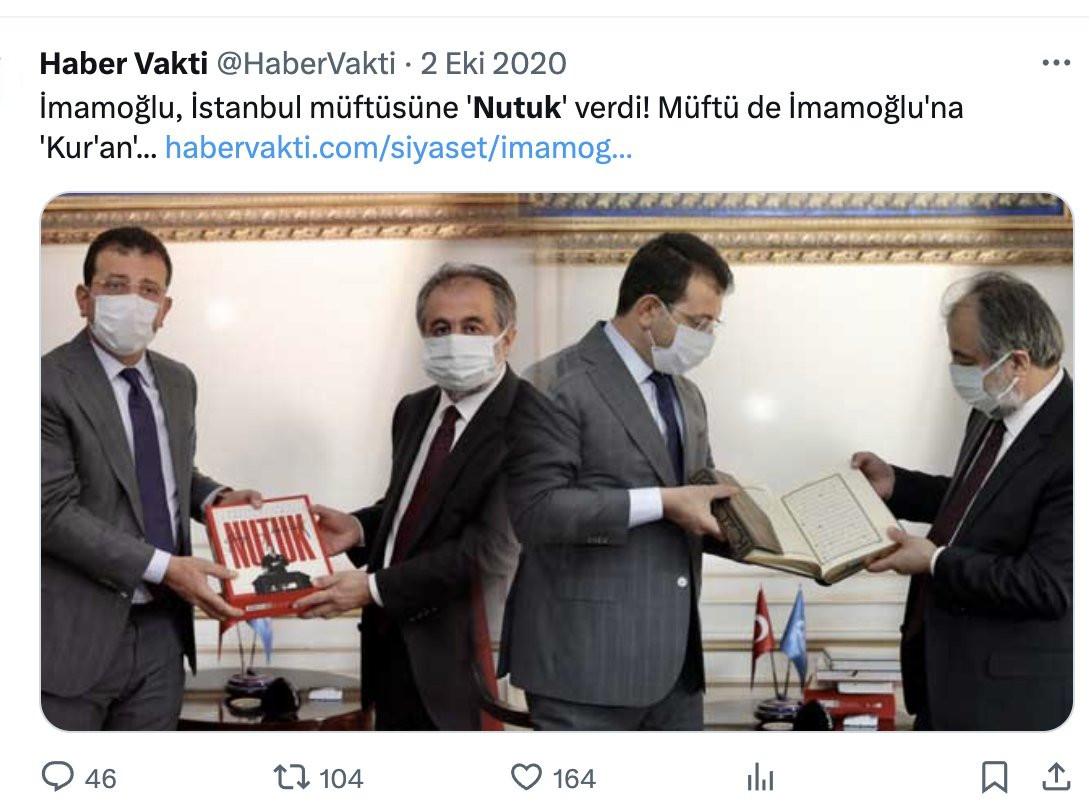
Task: Open the Haber Vakti profile name
Action: click(124, 63)
